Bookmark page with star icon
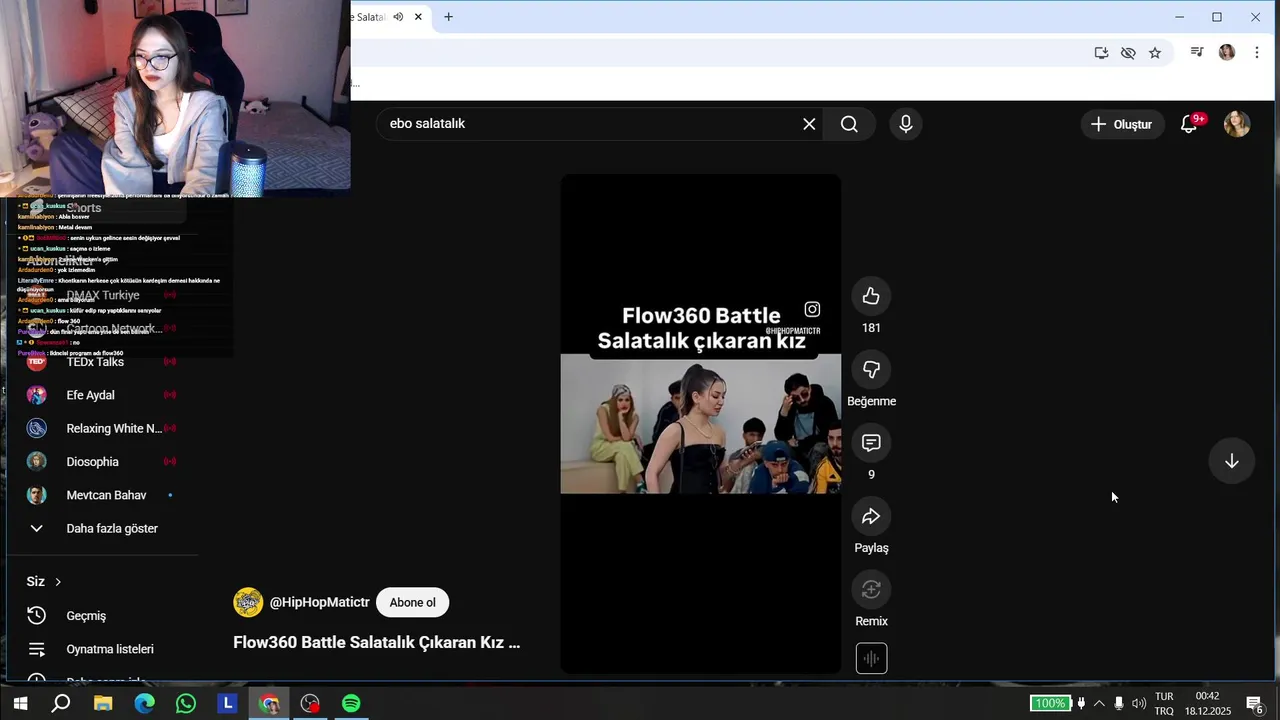The image size is (1280, 720). (1155, 53)
